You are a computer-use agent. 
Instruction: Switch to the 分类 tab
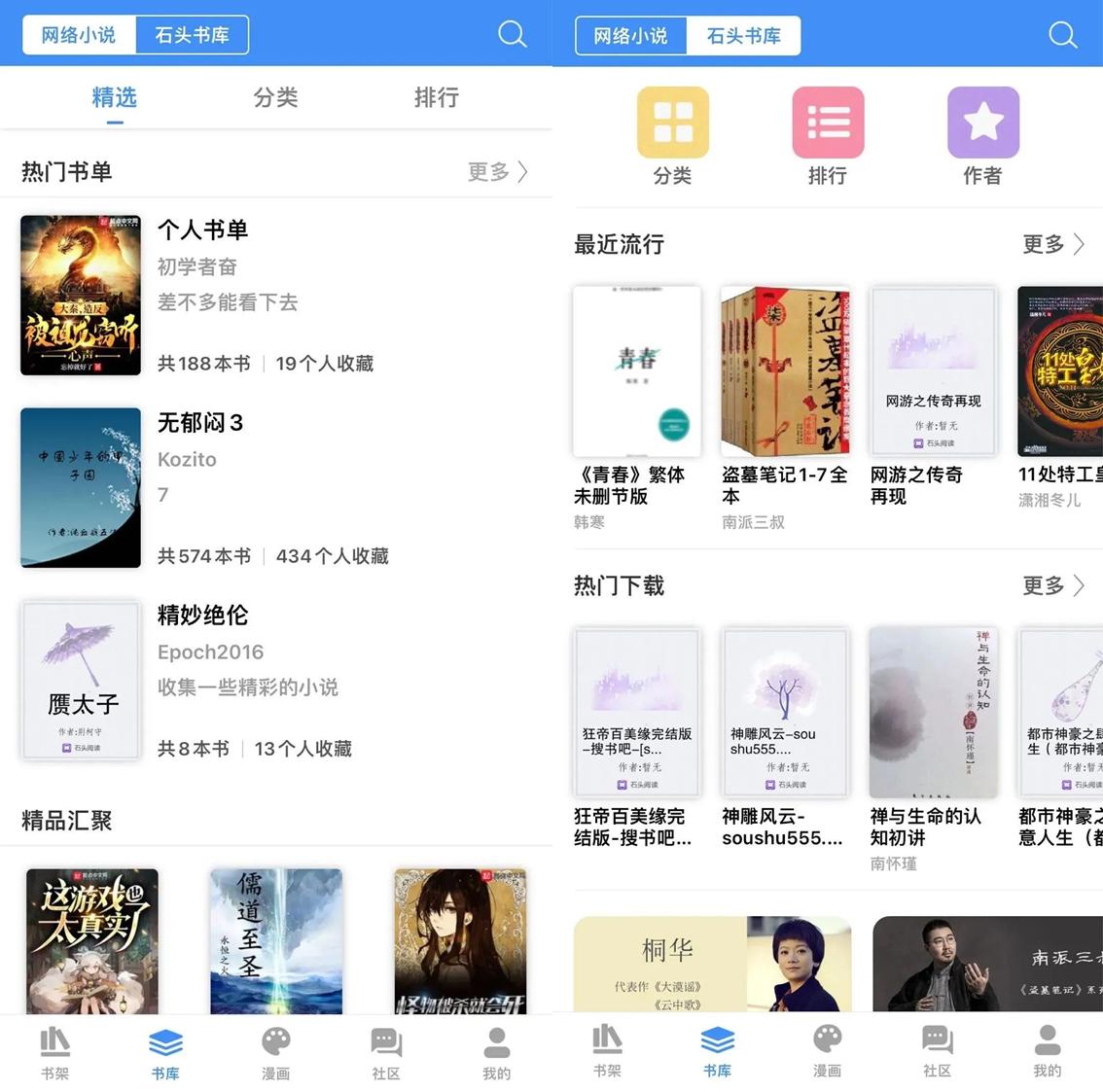(275, 97)
